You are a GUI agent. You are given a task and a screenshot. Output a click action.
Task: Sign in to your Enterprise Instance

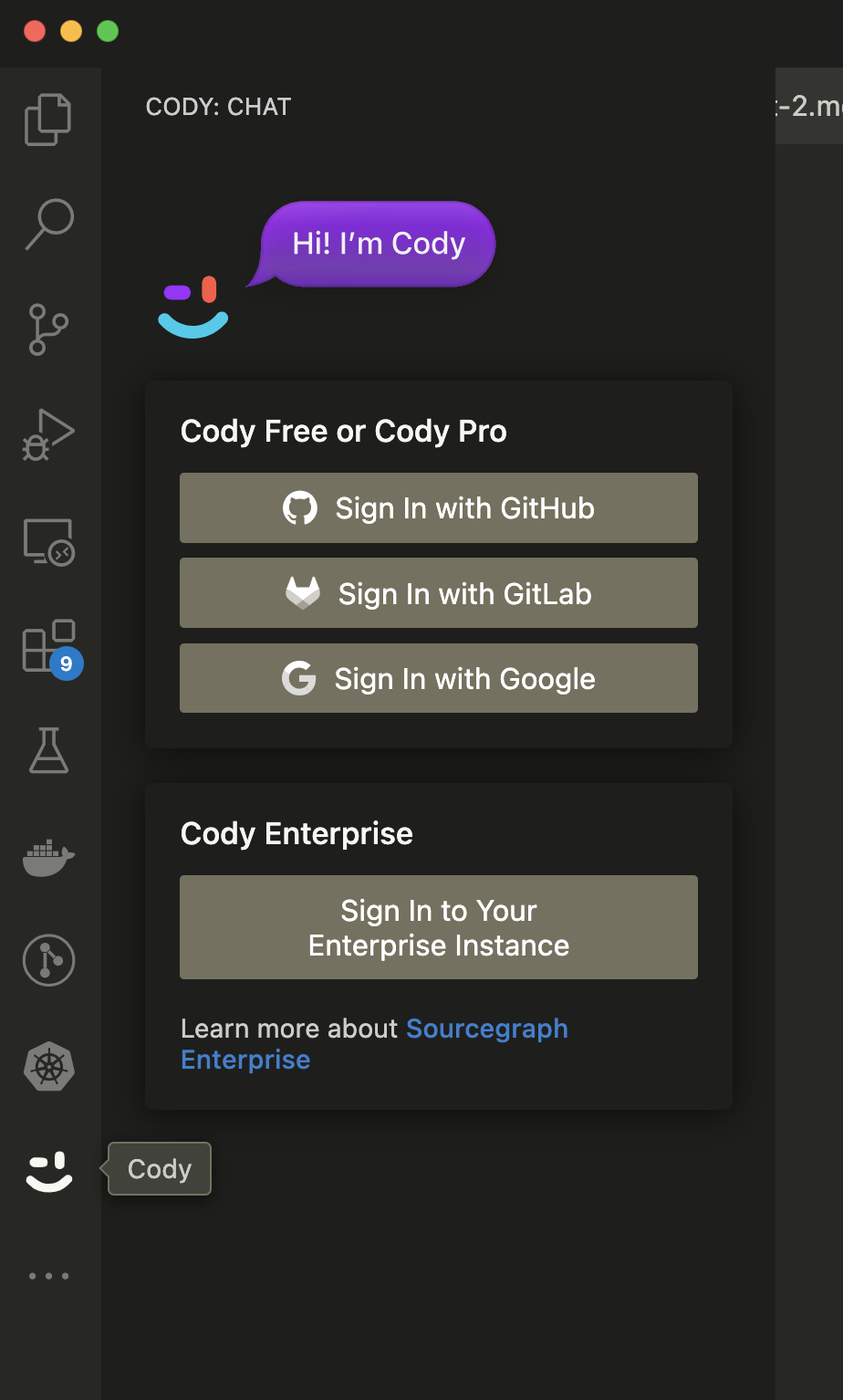coord(438,927)
